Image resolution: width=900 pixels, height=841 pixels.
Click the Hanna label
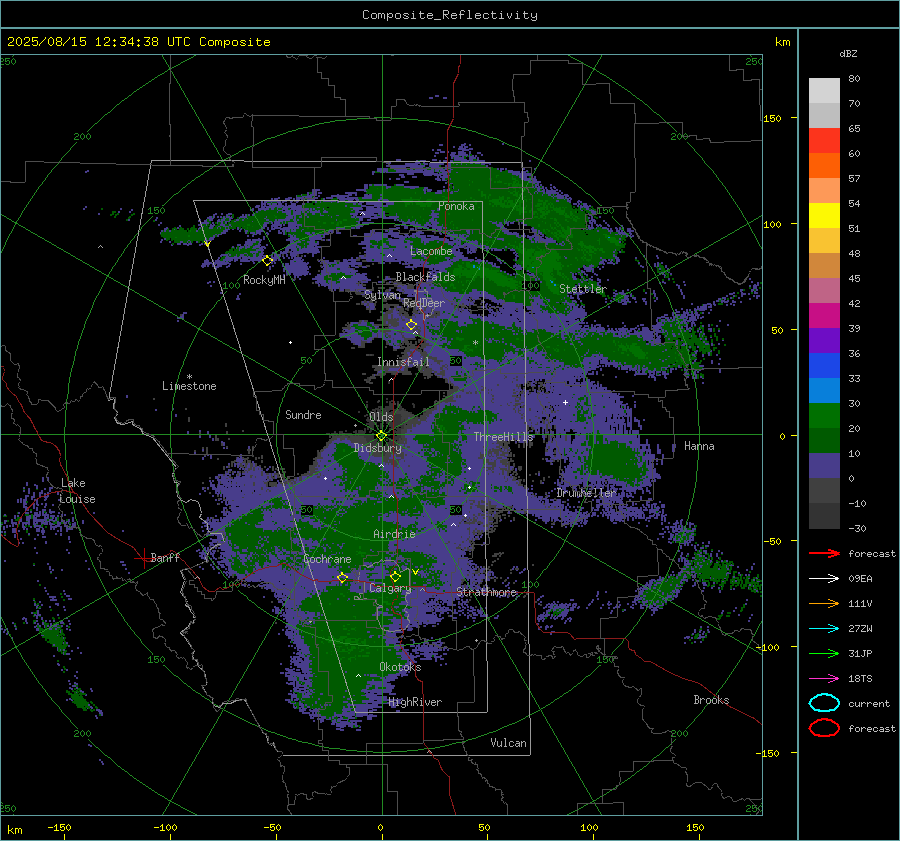(x=699, y=445)
